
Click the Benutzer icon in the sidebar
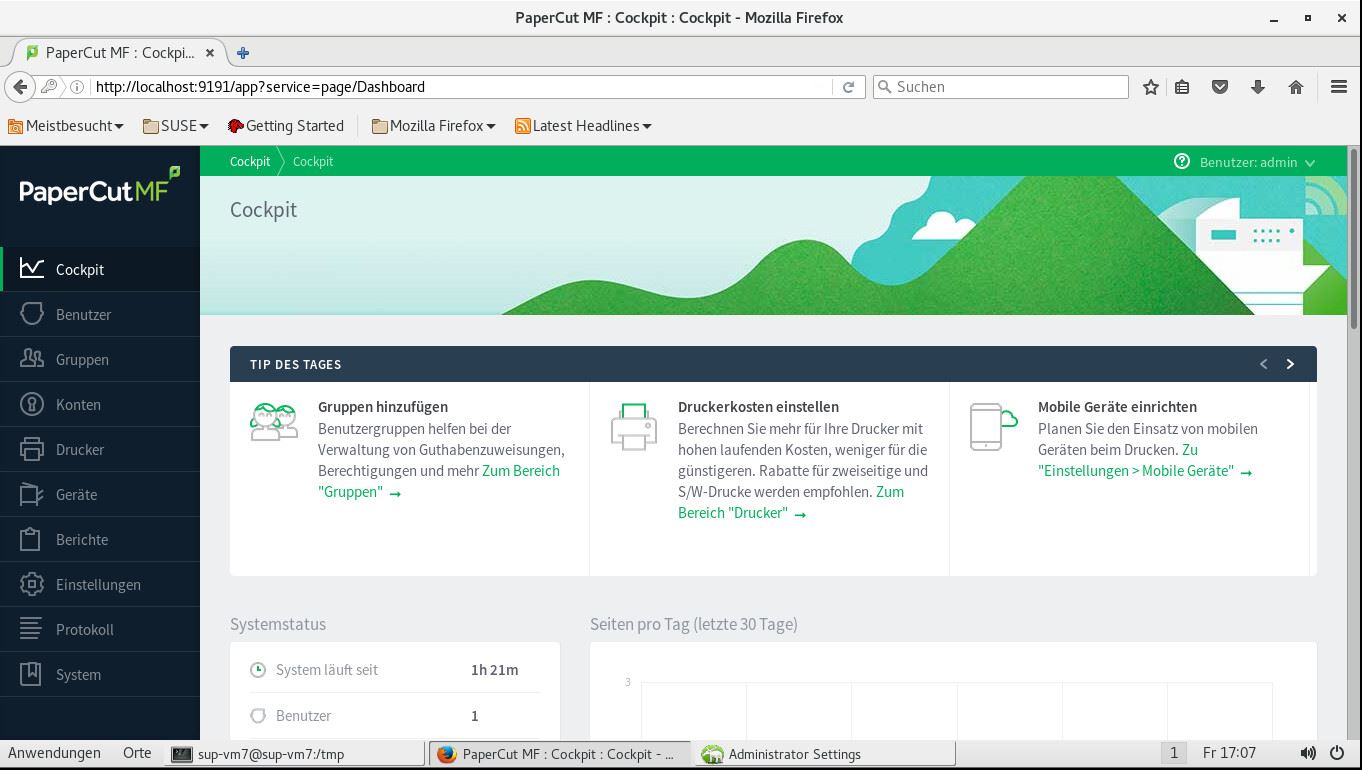click(x=32, y=315)
